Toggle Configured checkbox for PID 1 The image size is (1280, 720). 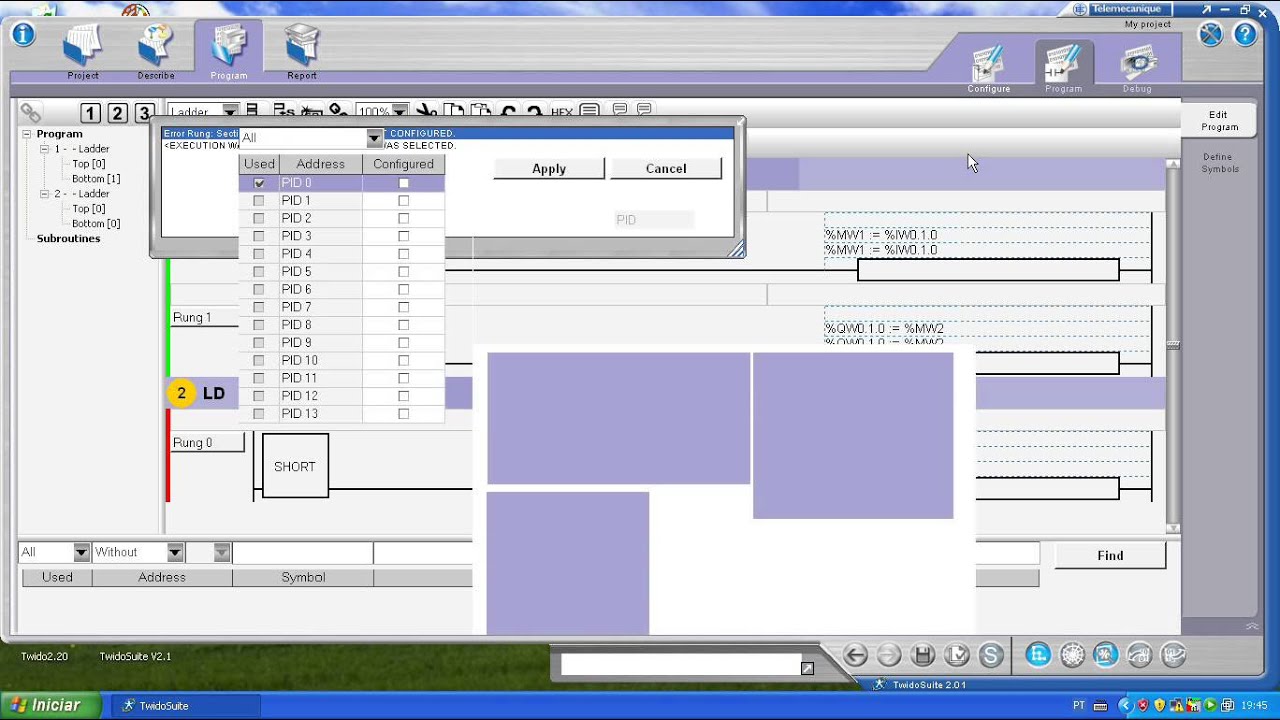click(404, 201)
